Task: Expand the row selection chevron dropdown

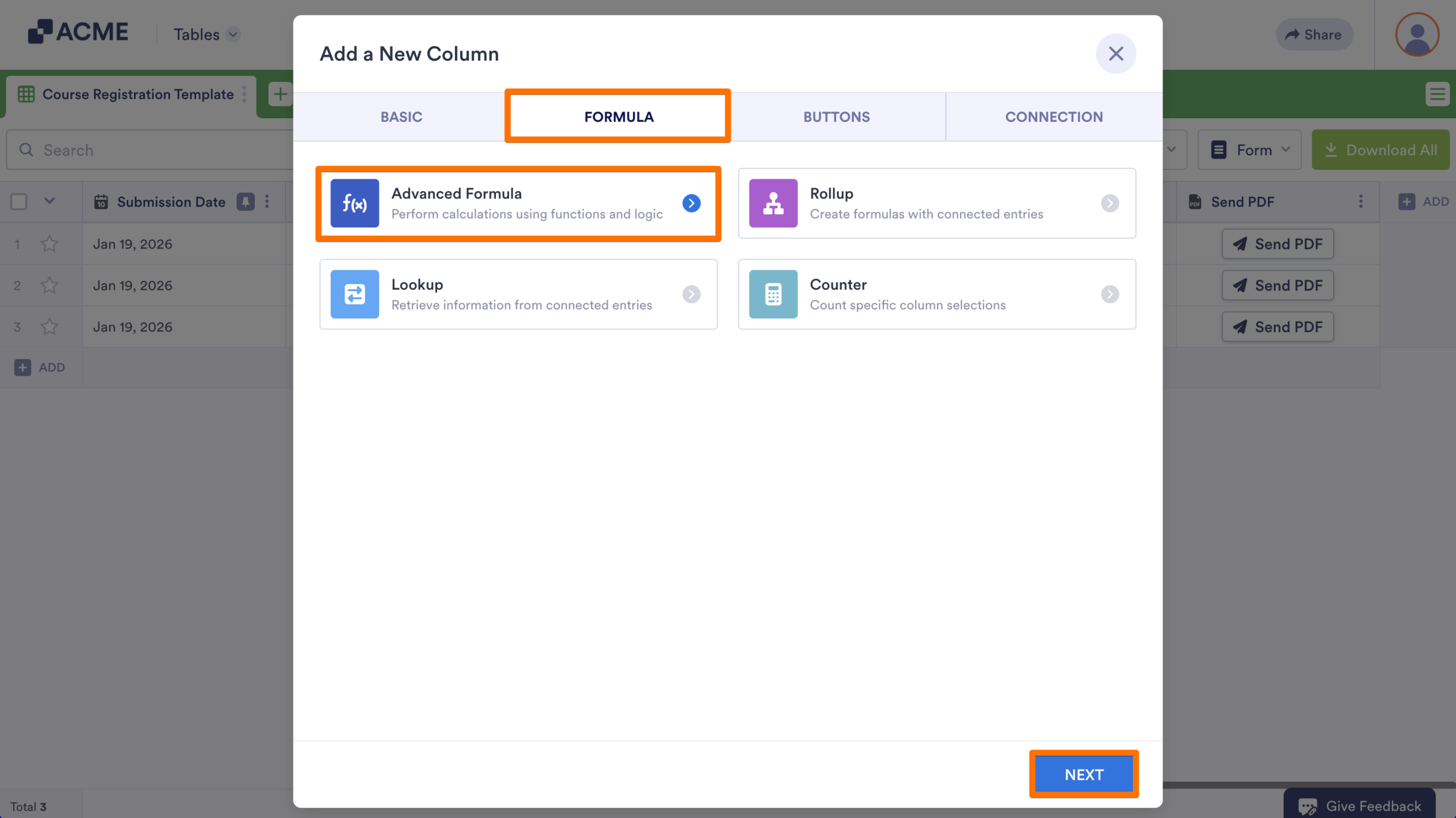Action: (49, 201)
